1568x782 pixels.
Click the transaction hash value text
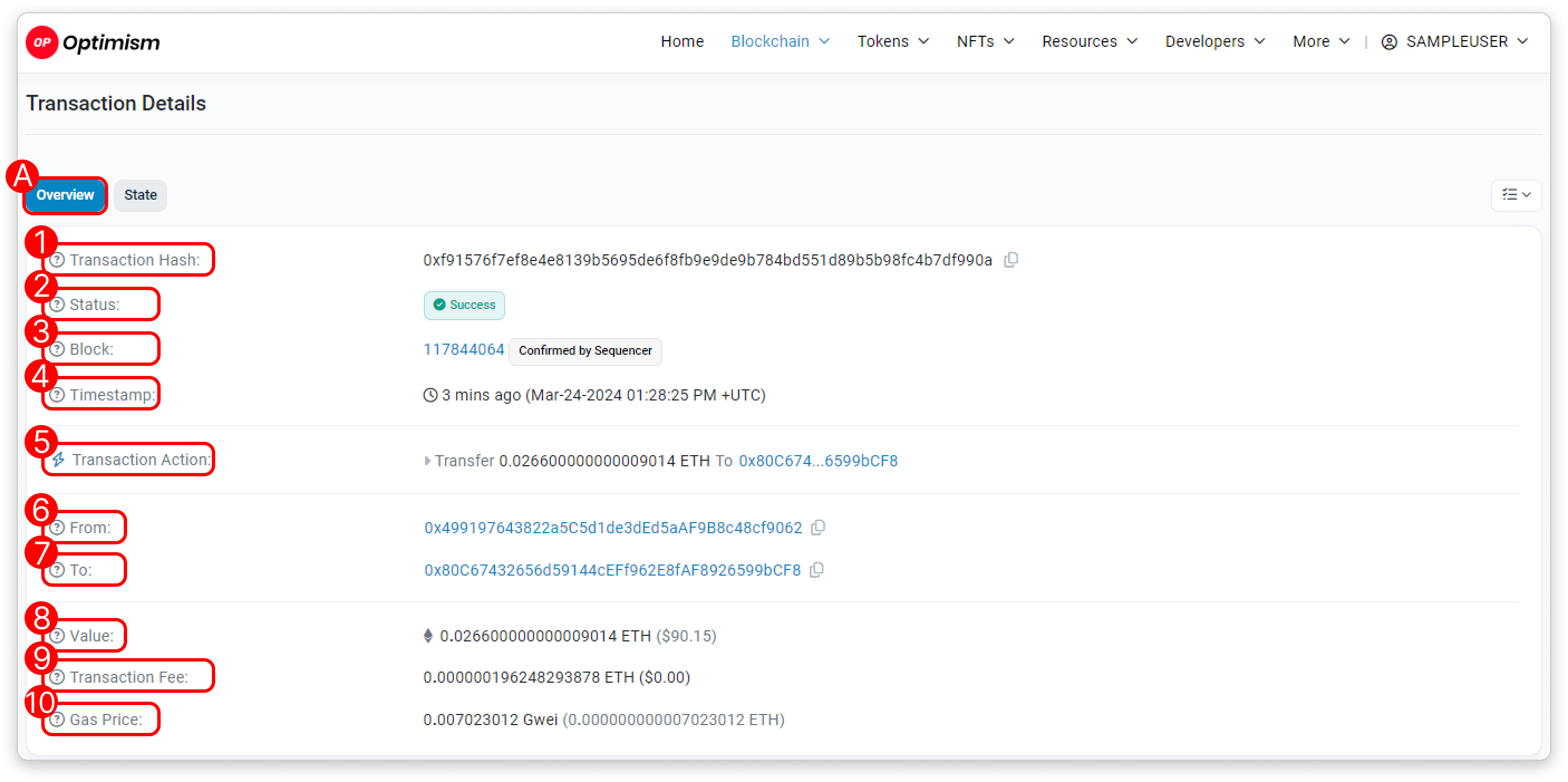(x=707, y=260)
